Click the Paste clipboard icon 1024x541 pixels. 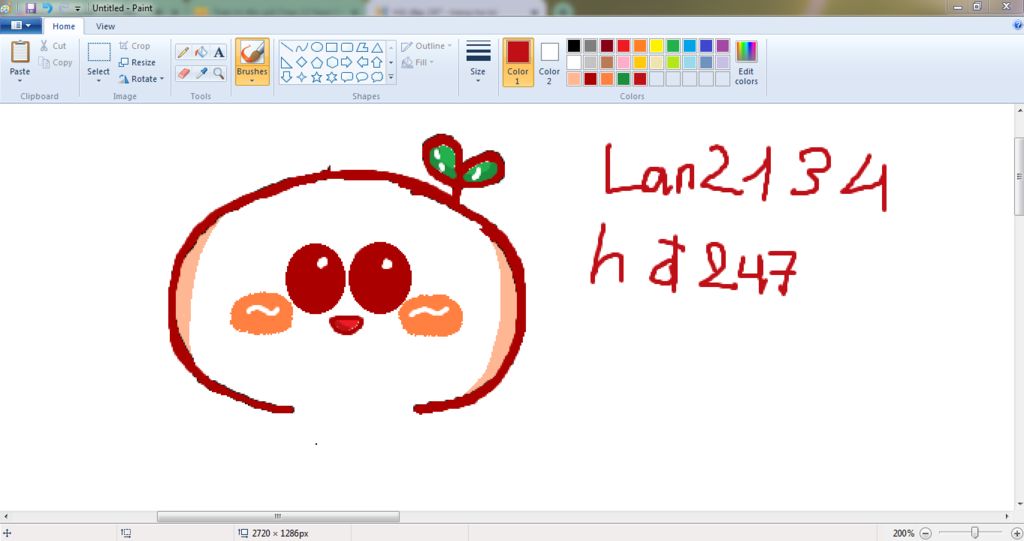[20, 52]
